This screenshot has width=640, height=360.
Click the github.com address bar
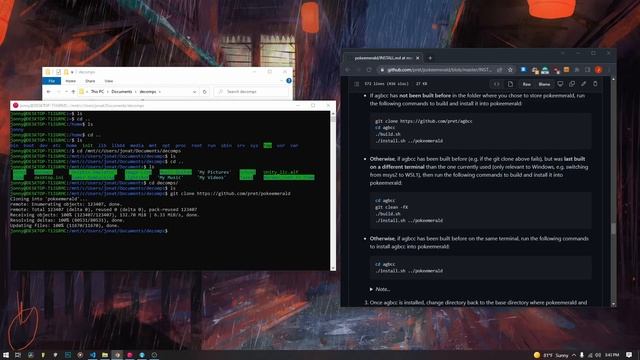pos(439,70)
